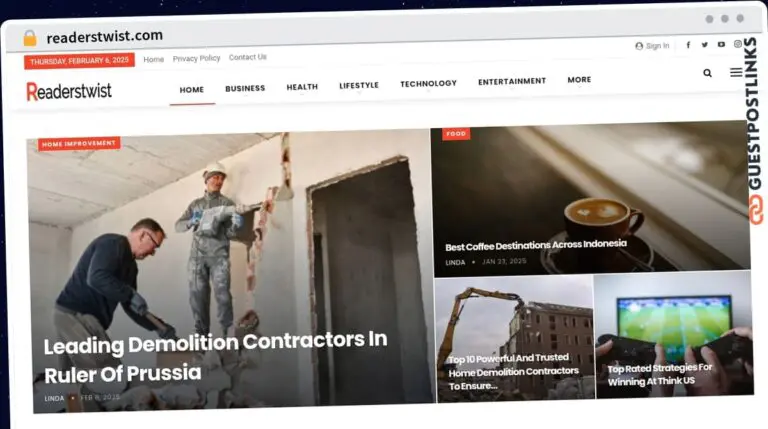The width and height of the screenshot is (768, 429).
Task: Expand the More navigation menu
Action: (x=579, y=79)
